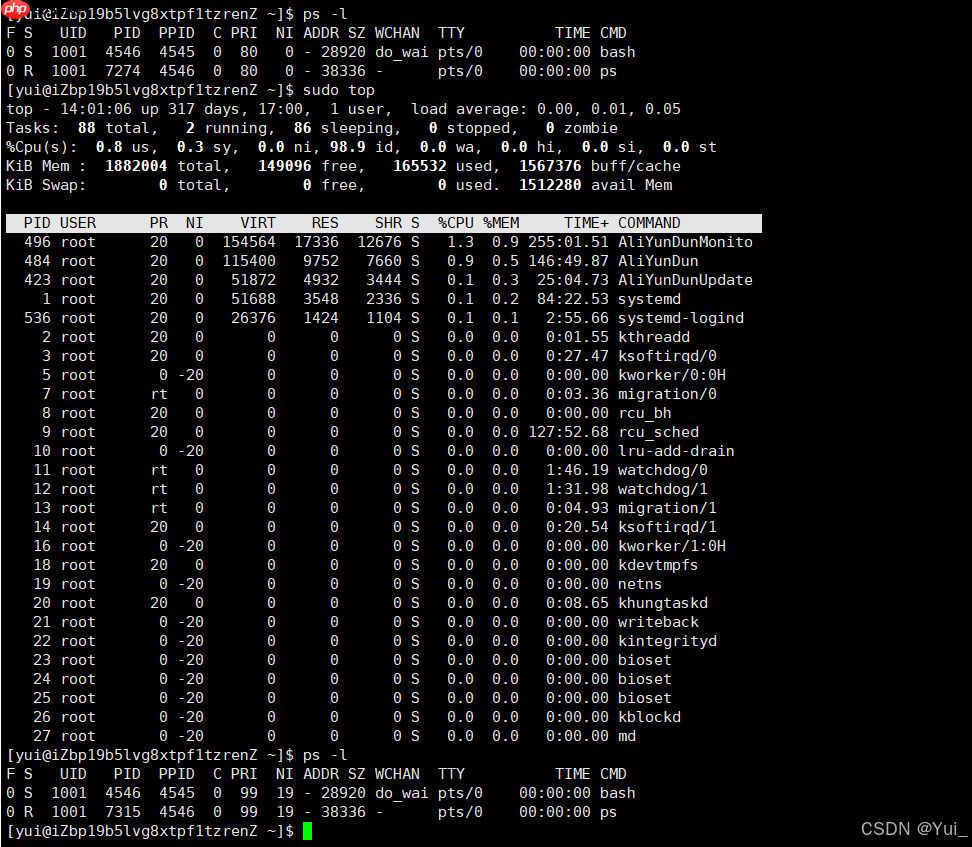The height and width of the screenshot is (847, 972).
Task: Click 'watchdog/1' command text
Action: point(663,489)
